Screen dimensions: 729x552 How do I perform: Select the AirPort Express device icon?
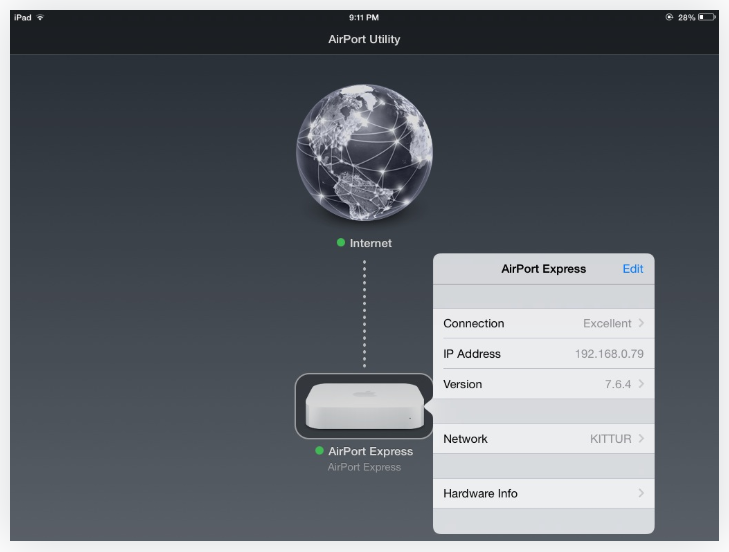pyautogui.click(x=364, y=406)
